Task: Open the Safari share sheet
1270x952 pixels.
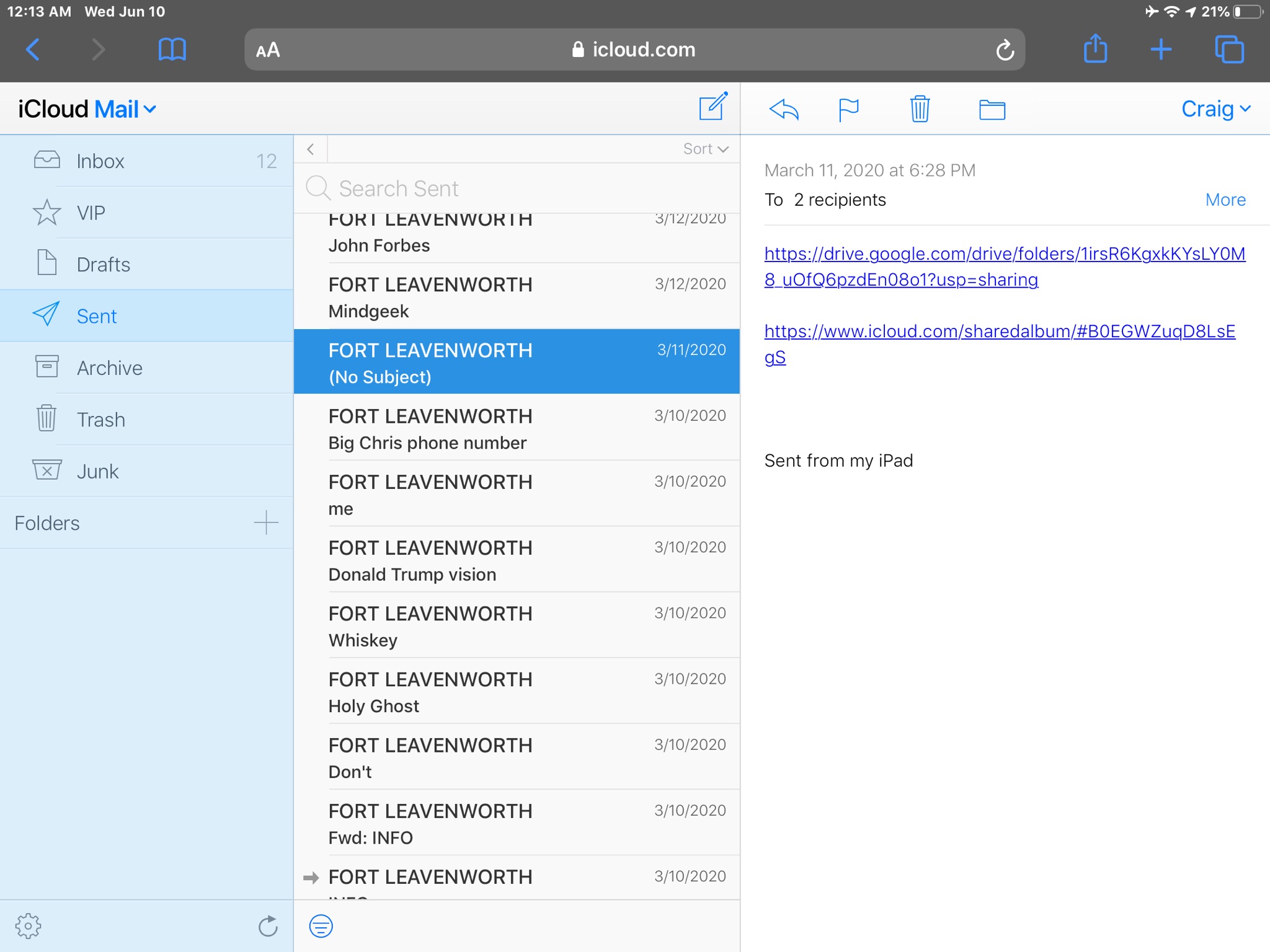Action: (1096, 48)
